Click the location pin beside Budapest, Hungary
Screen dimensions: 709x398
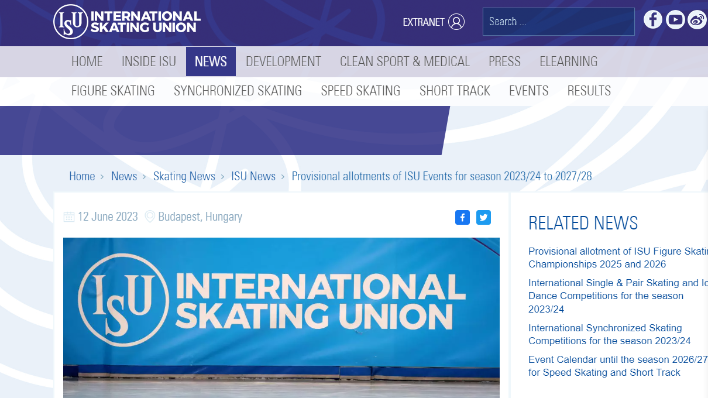coord(150,217)
